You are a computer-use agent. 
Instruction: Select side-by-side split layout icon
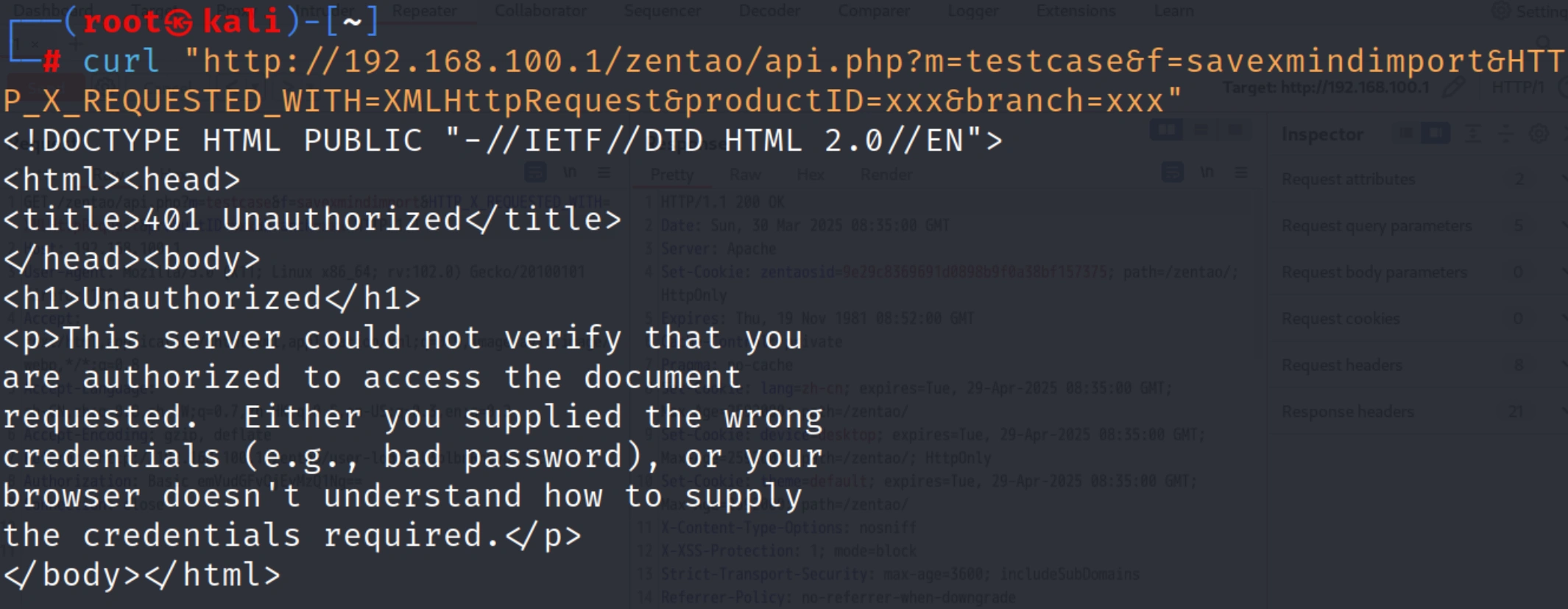point(1167,131)
